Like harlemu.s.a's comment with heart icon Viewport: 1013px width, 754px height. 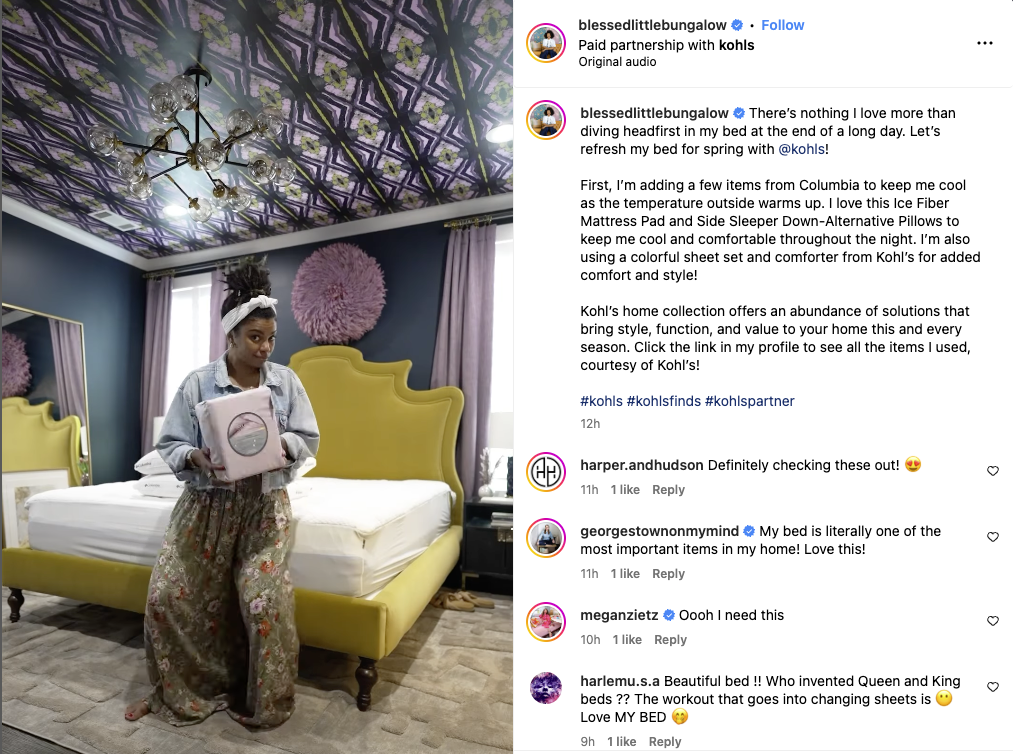[993, 687]
